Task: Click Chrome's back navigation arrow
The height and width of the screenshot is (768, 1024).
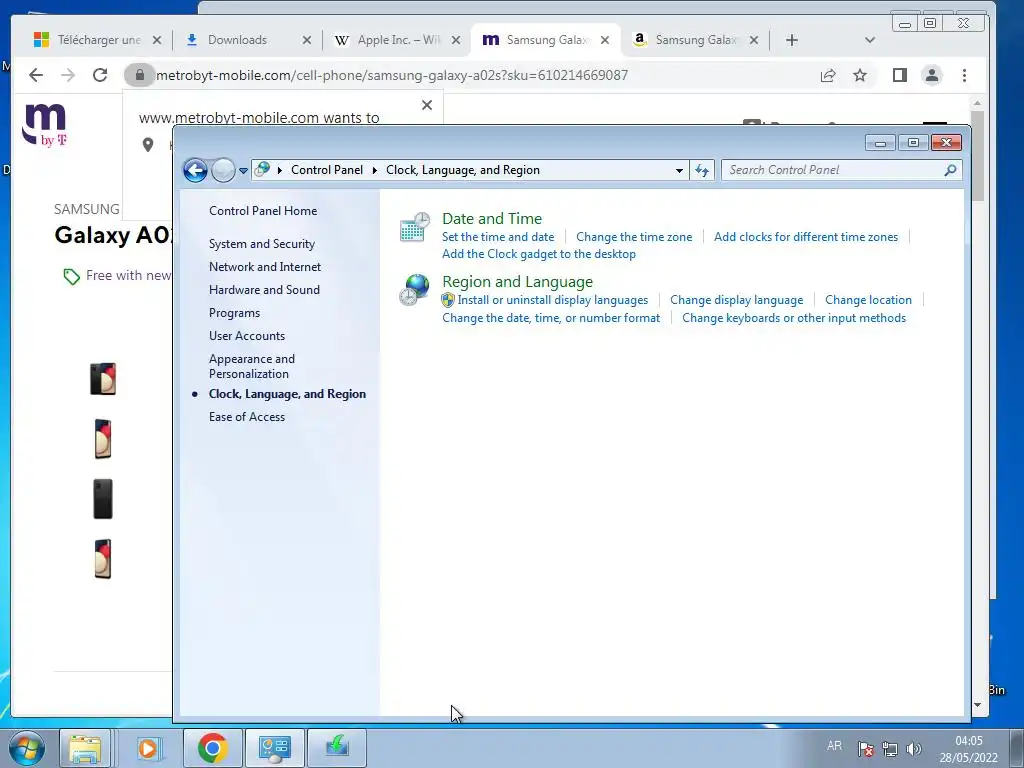Action: 36,75
